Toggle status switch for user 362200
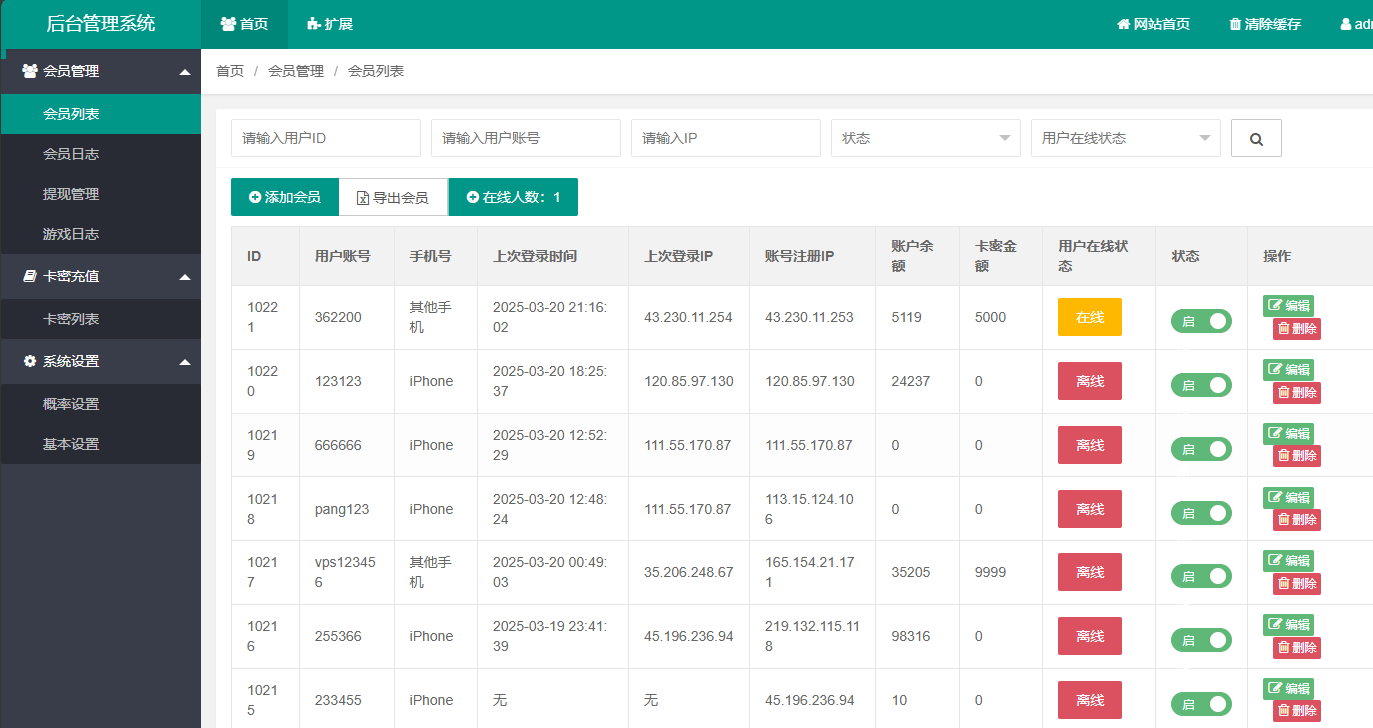Screen dimensions: 1373x728 coord(1201,321)
